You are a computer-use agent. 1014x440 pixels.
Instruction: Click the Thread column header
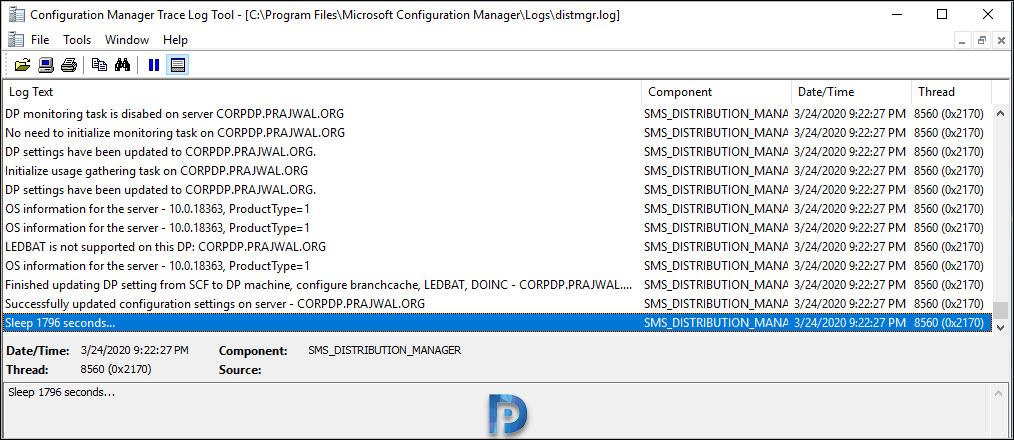coord(951,92)
